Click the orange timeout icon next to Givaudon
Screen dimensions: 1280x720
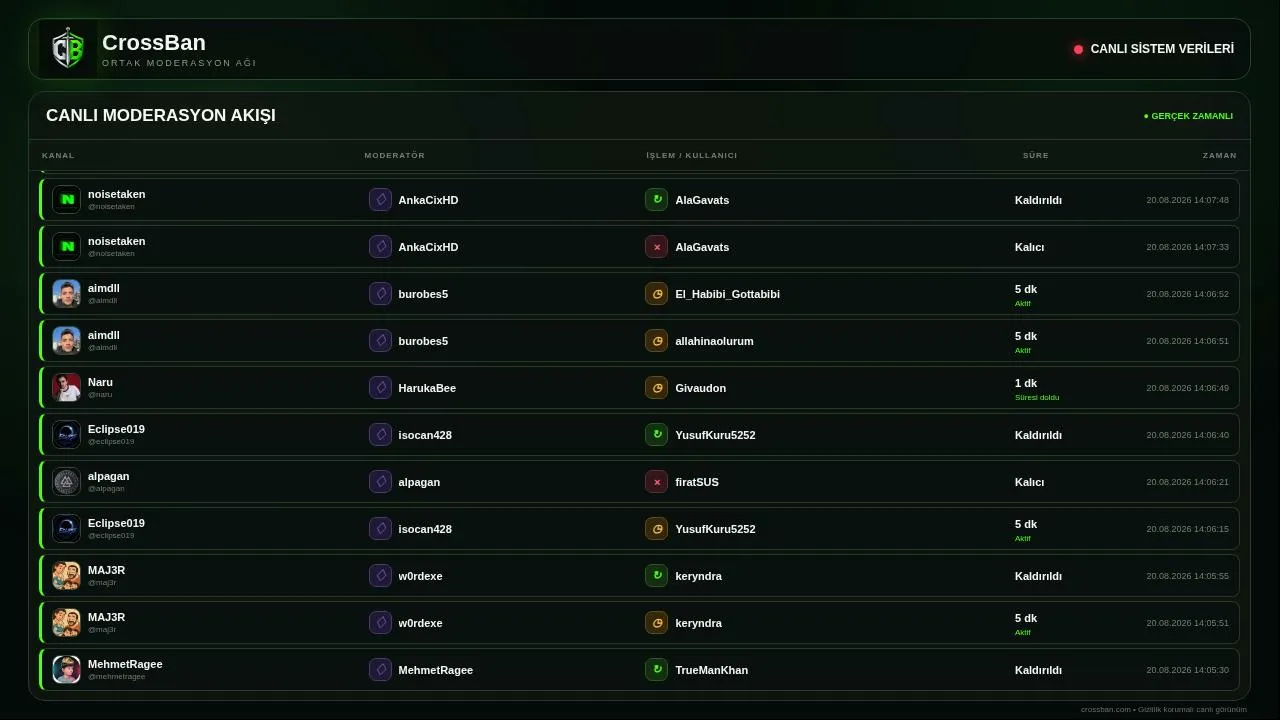[656, 388]
